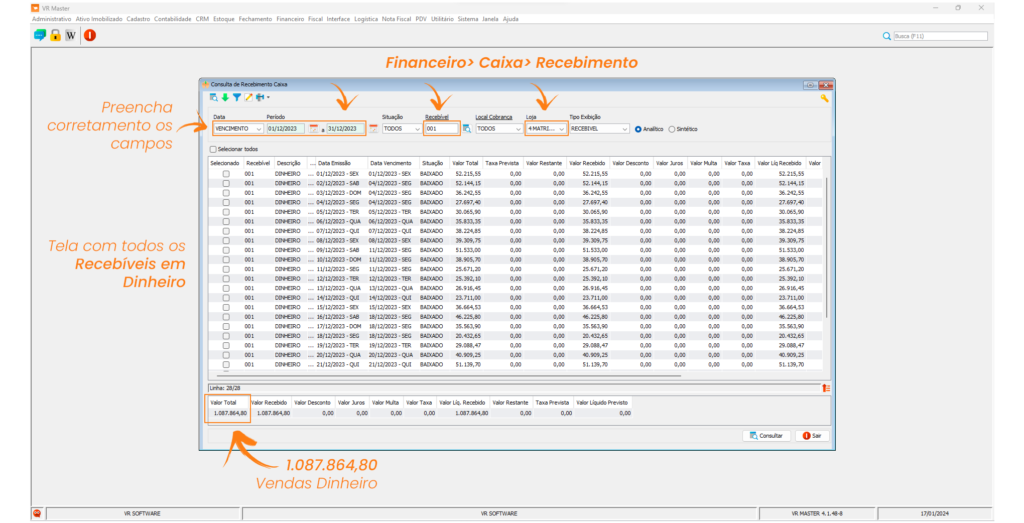Click the Consulta de Recebimento Caixa window icon
Screen dimensions: 1024x523
point(206,84)
